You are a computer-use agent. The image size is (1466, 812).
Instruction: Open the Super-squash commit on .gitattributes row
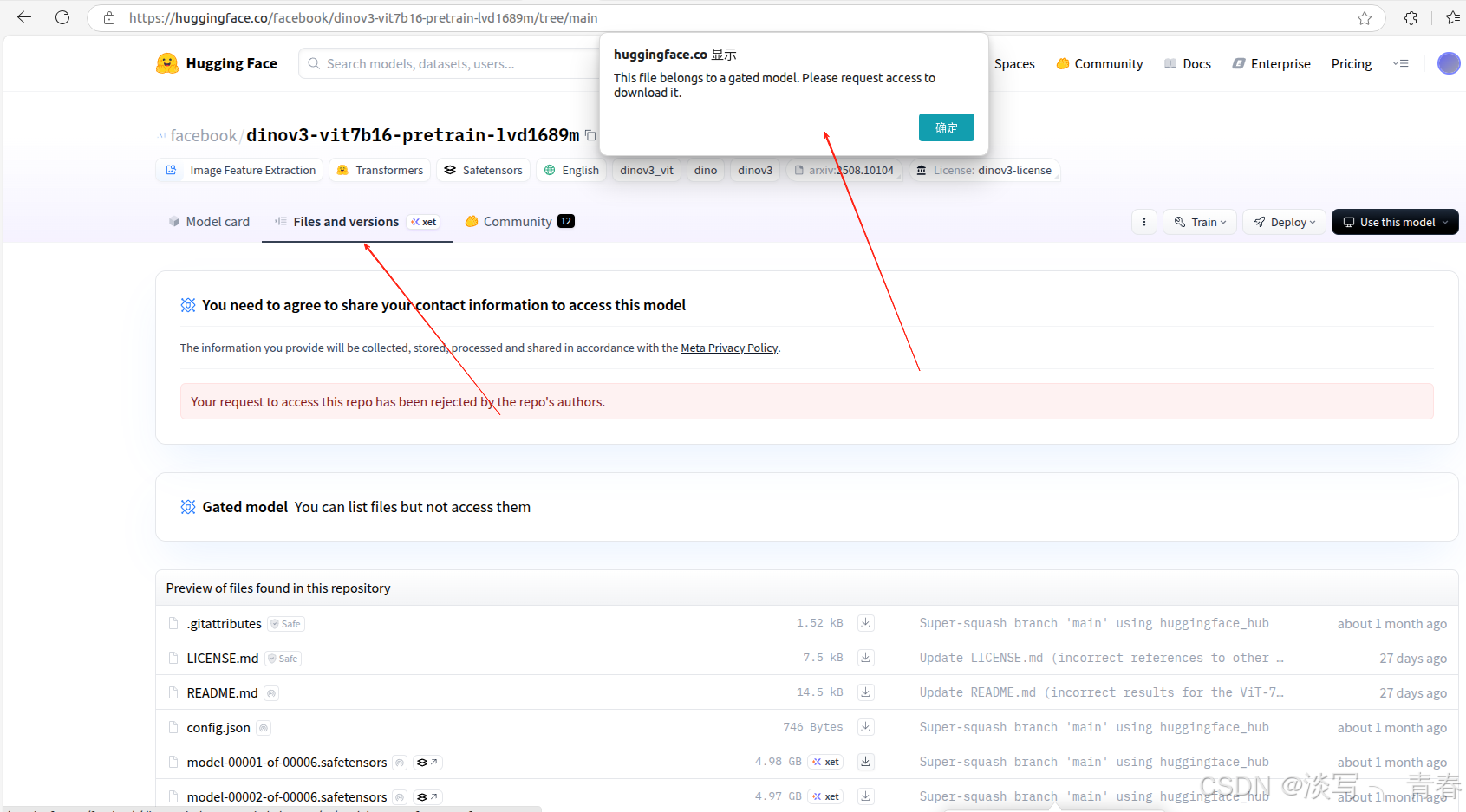pos(1094,623)
